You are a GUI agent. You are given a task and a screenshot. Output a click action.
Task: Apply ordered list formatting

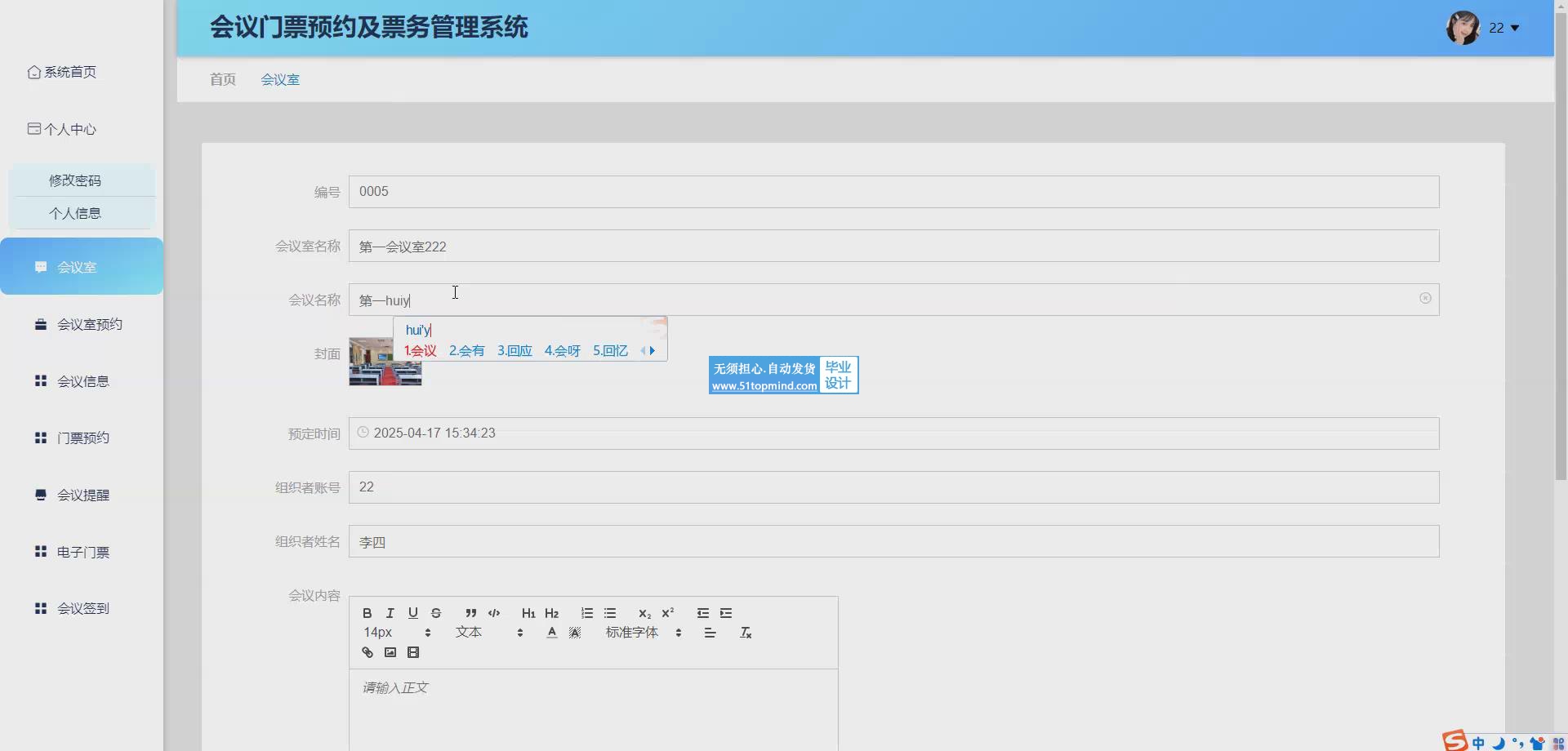tap(586, 613)
